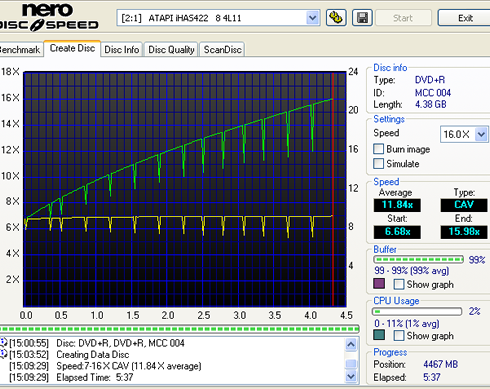
Task: Click the floppy disk save icon
Action: coord(362,18)
